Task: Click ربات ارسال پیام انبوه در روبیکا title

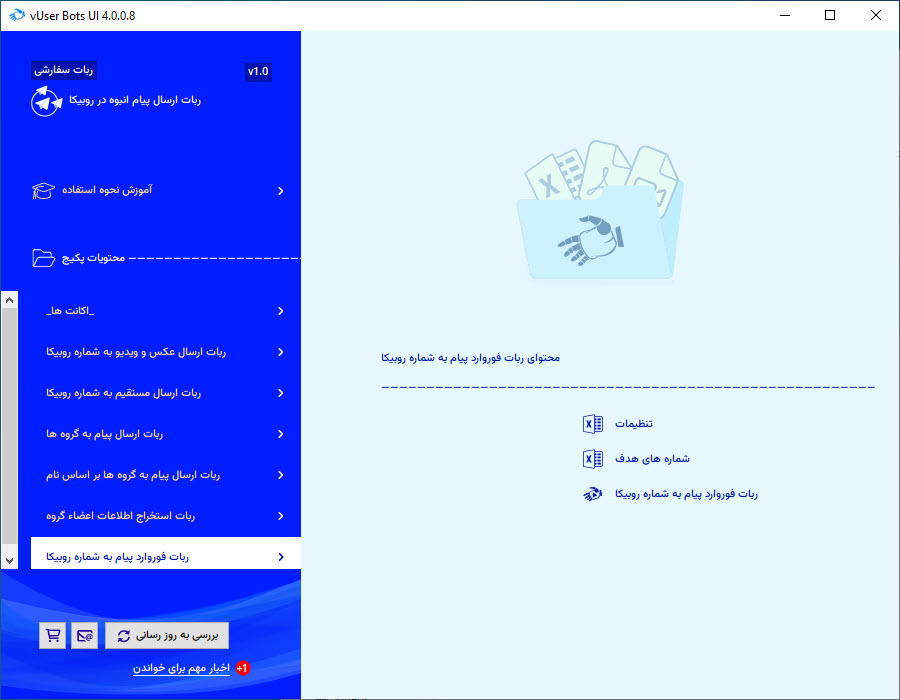Action: 135,100
